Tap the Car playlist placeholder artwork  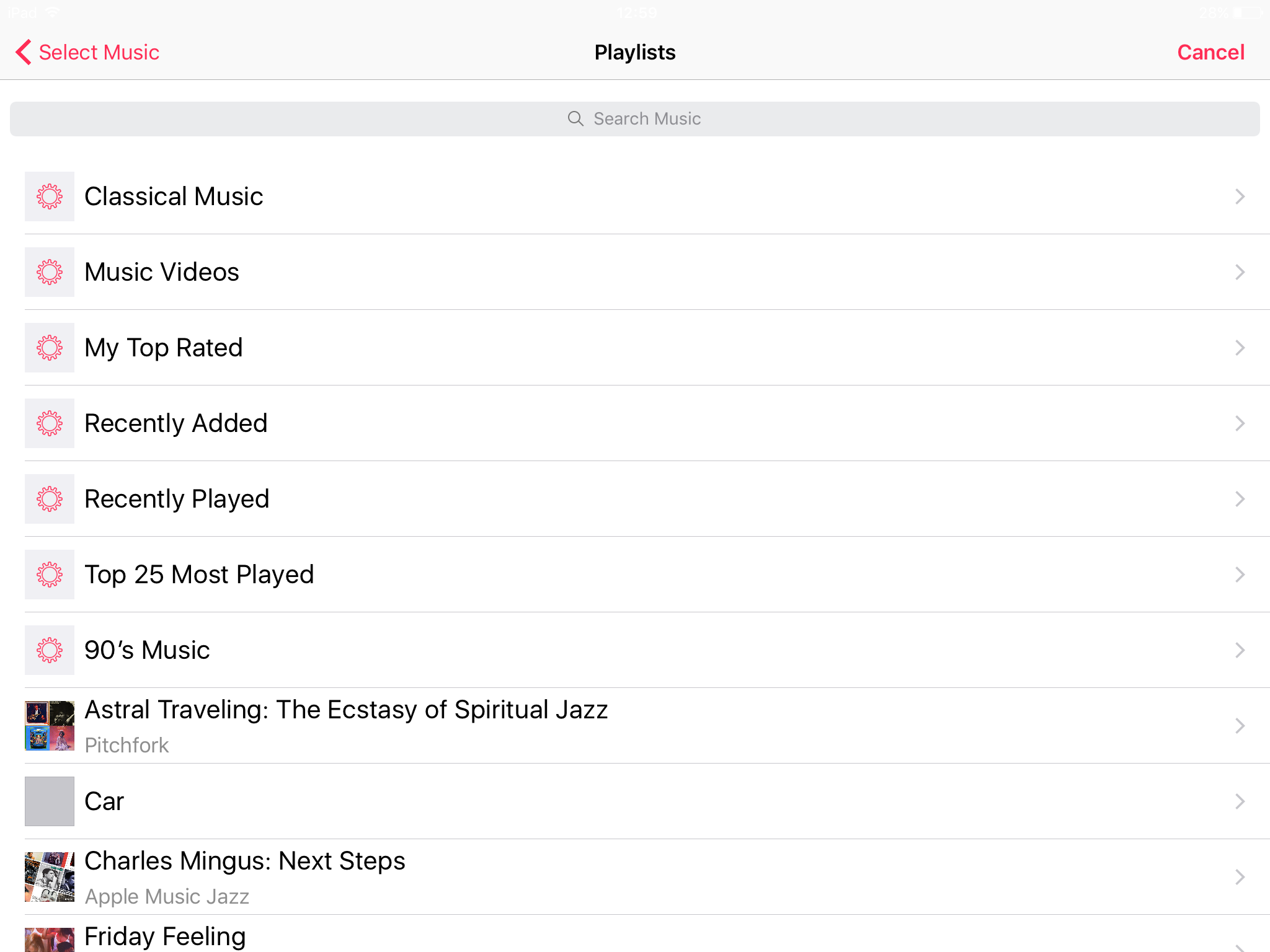[x=50, y=801]
